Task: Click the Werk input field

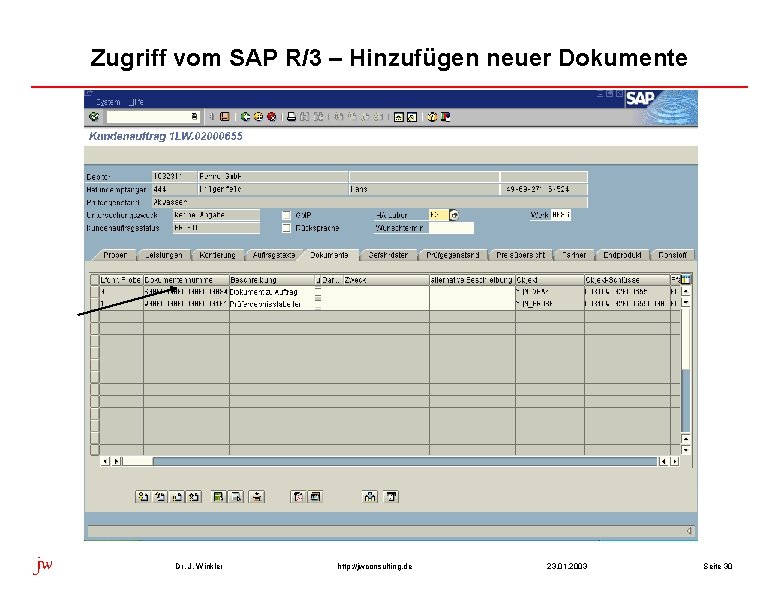Action: [x=561, y=215]
